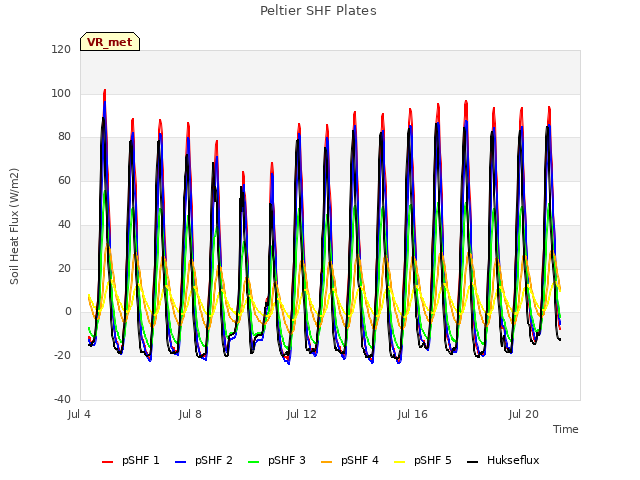Click the Jul 12 x-axis tick label
640x480 pixels.
coord(302,415)
